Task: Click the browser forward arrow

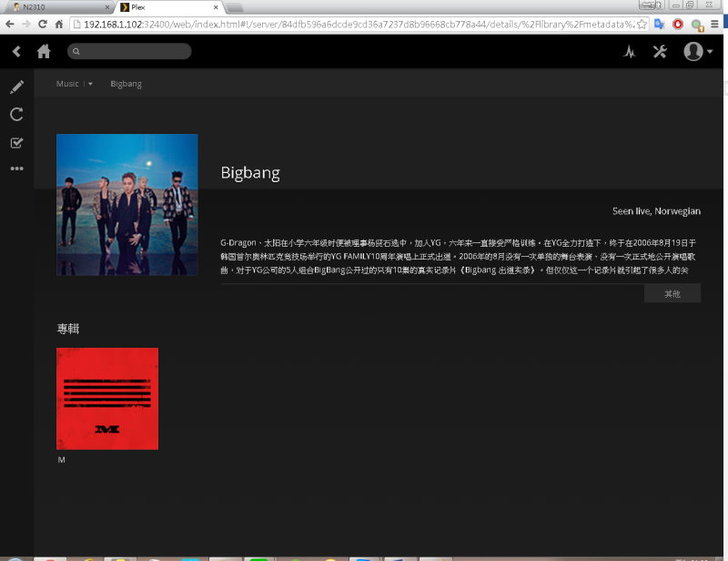Action: tap(26, 23)
